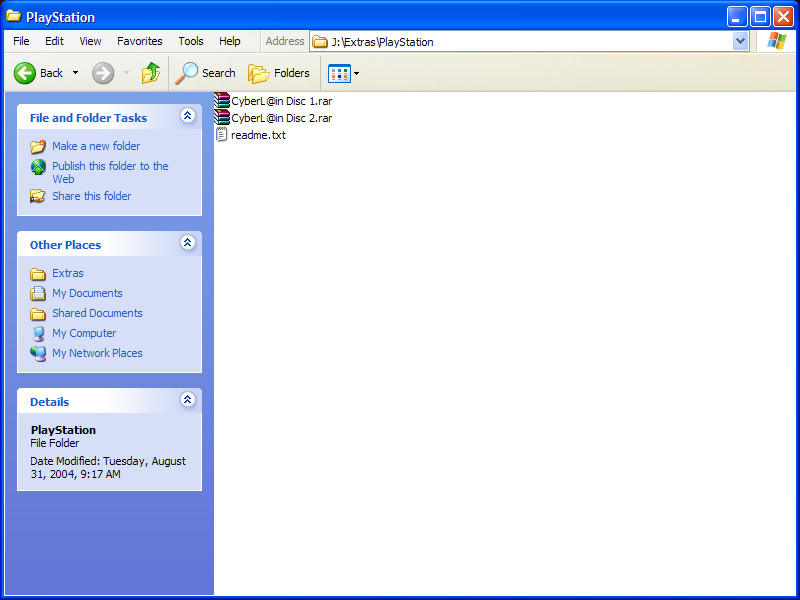Viewport: 800px width, 600px height.
Task: Select the CyberL@in Disc 2.rar archive icon
Action: tap(222, 118)
